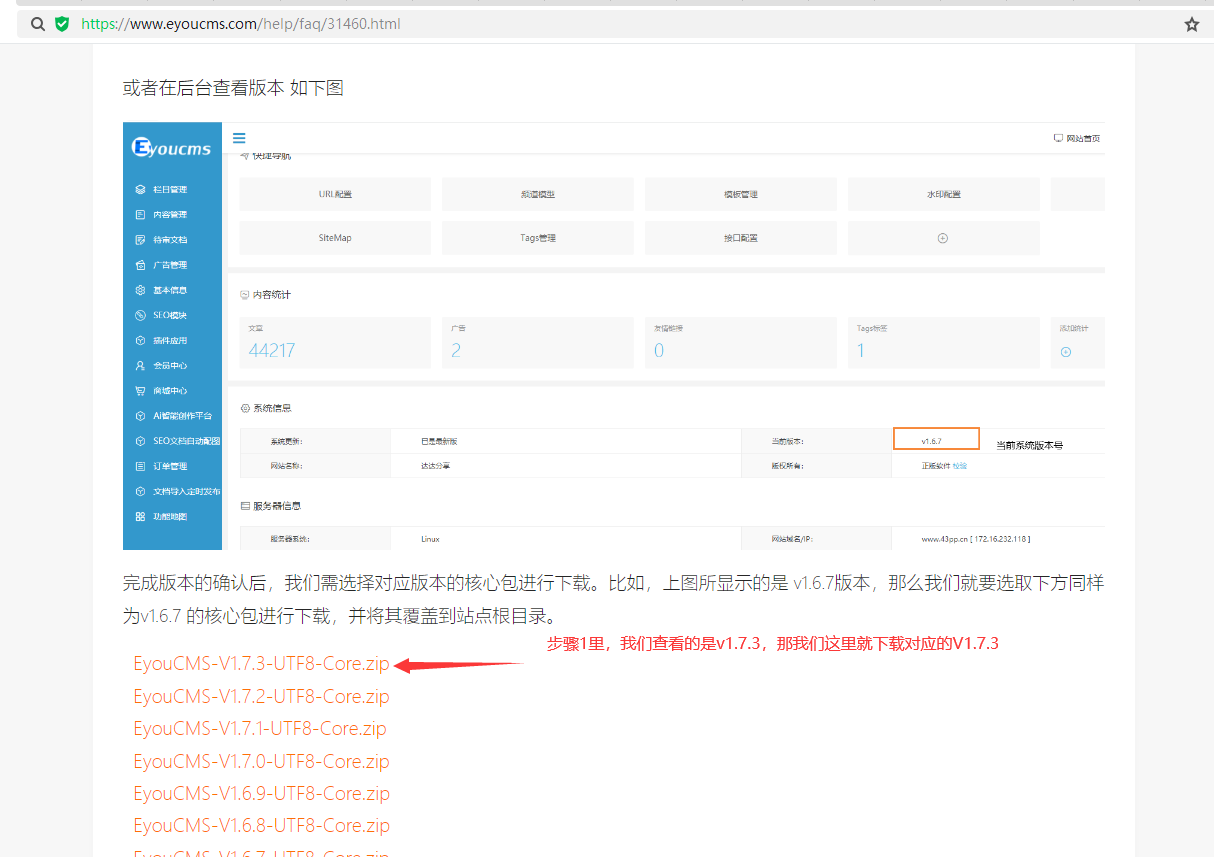The height and width of the screenshot is (857, 1214).
Task: Click the 网站首页 link at top right
Action: click(1077, 139)
